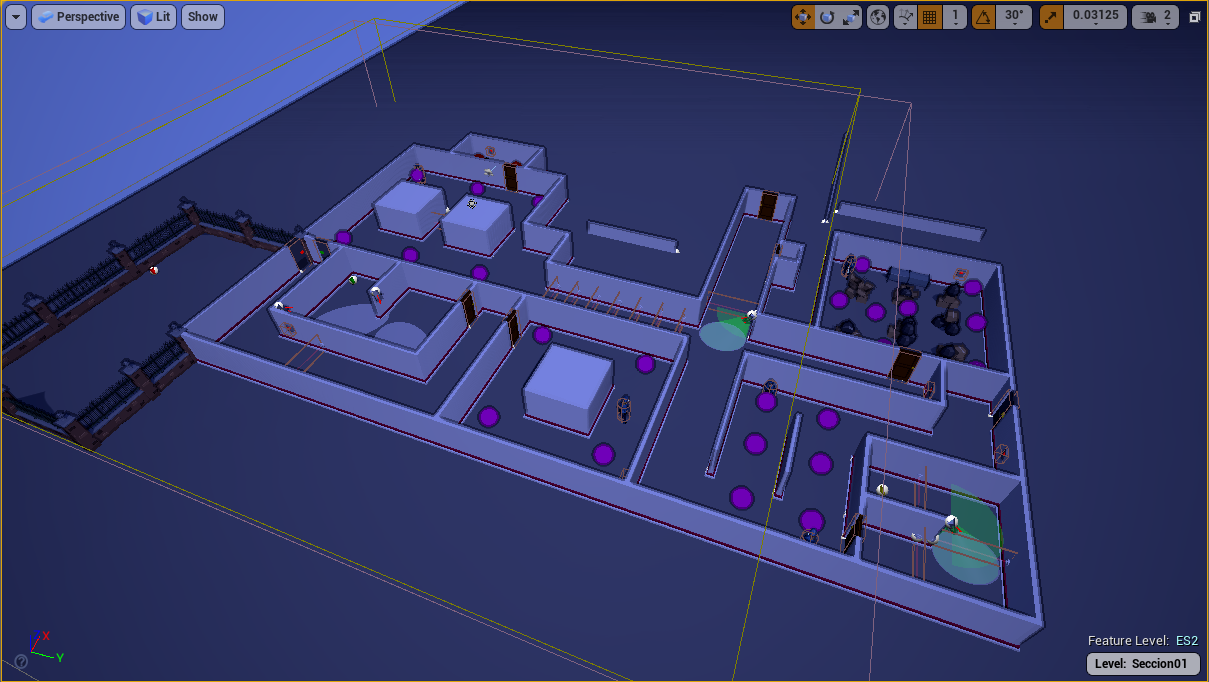1209x682 pixels.
Task: Toggle rotation angle snapping
Action: 984,17
